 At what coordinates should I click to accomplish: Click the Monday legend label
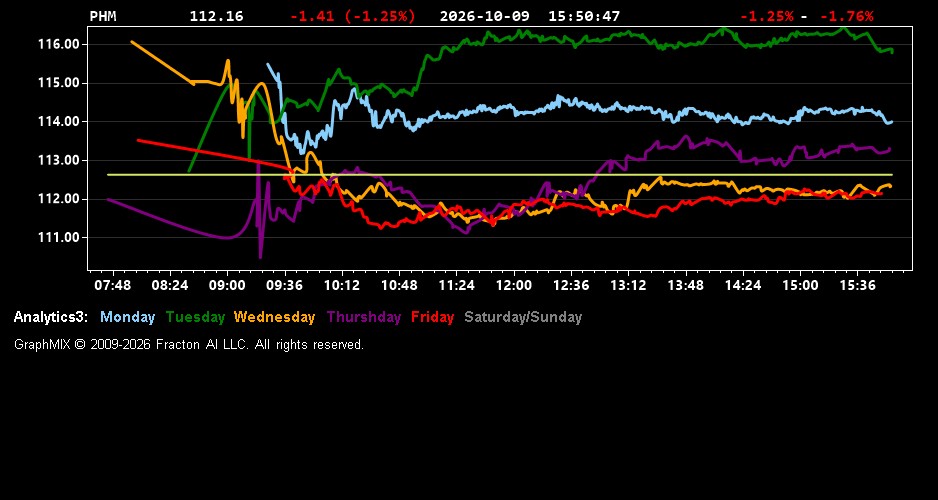pos(127,317)
